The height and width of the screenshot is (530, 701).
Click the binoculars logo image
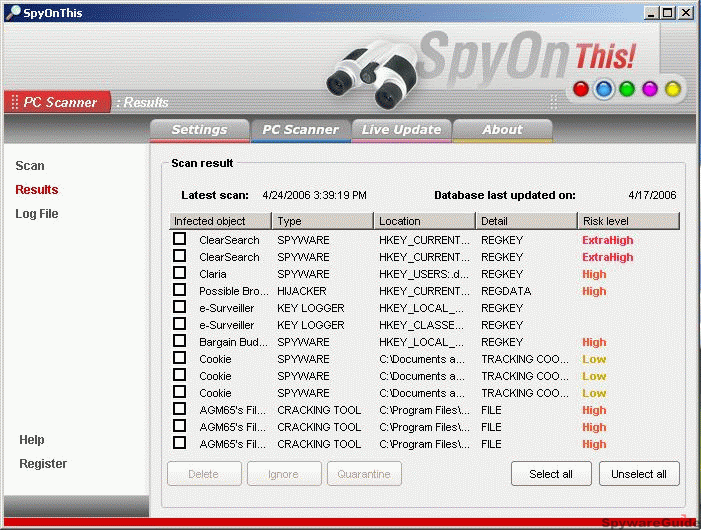[371, 74]
